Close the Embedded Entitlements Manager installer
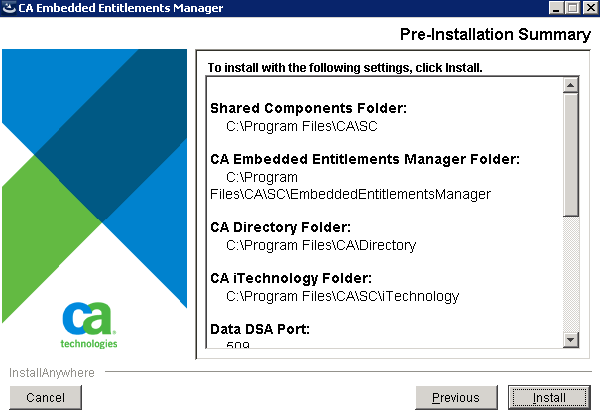The width and height of the screenshot is (600, 416). click(588, 9)
